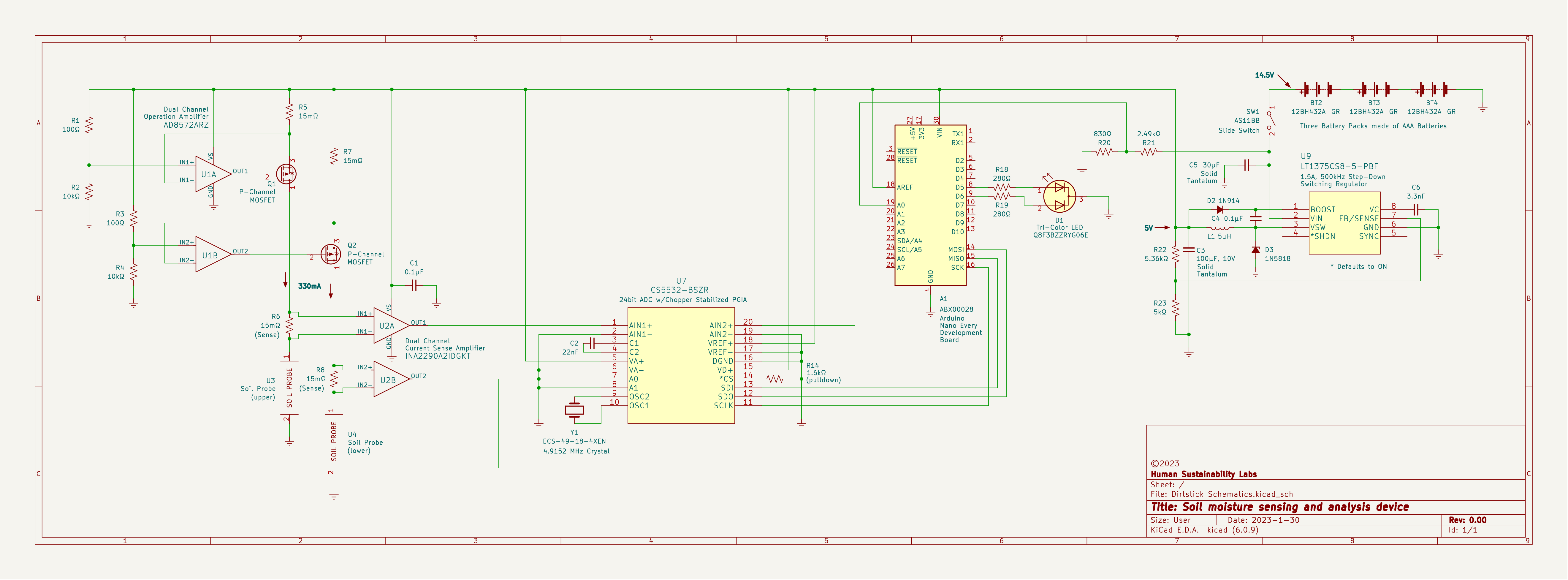The height and width of the screenshot is (580, 1568).
Task: Select the U7 CS5532-BSZR ADC chip body
Action: (x=681, y=366)
